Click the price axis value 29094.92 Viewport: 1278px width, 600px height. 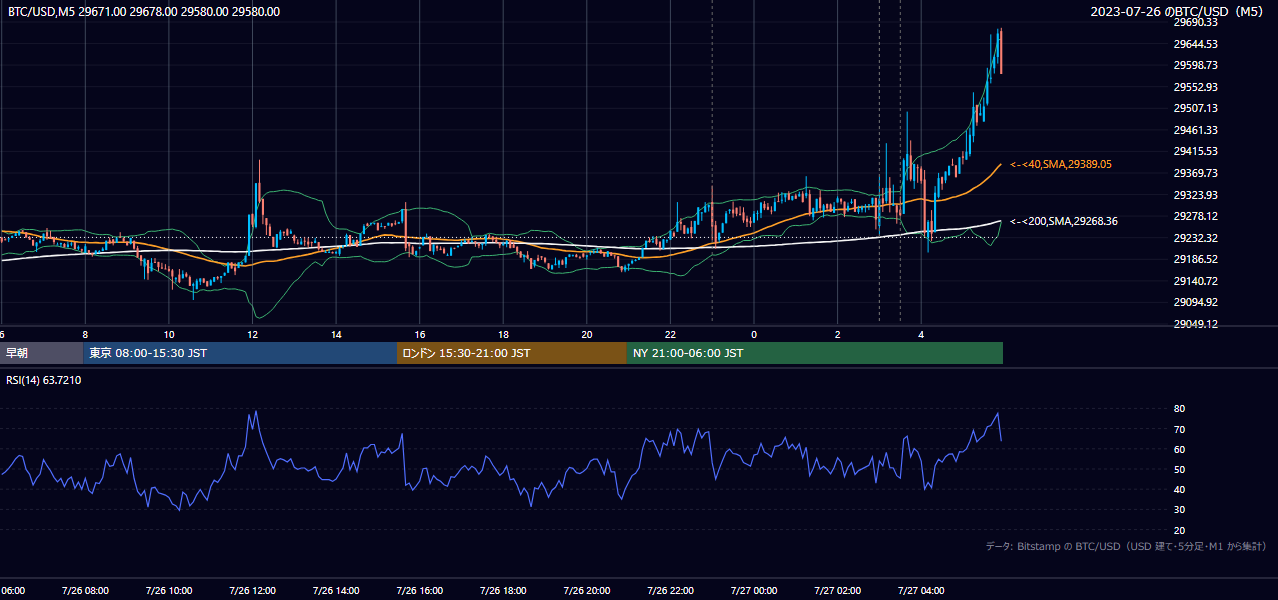click(1195, 302)
